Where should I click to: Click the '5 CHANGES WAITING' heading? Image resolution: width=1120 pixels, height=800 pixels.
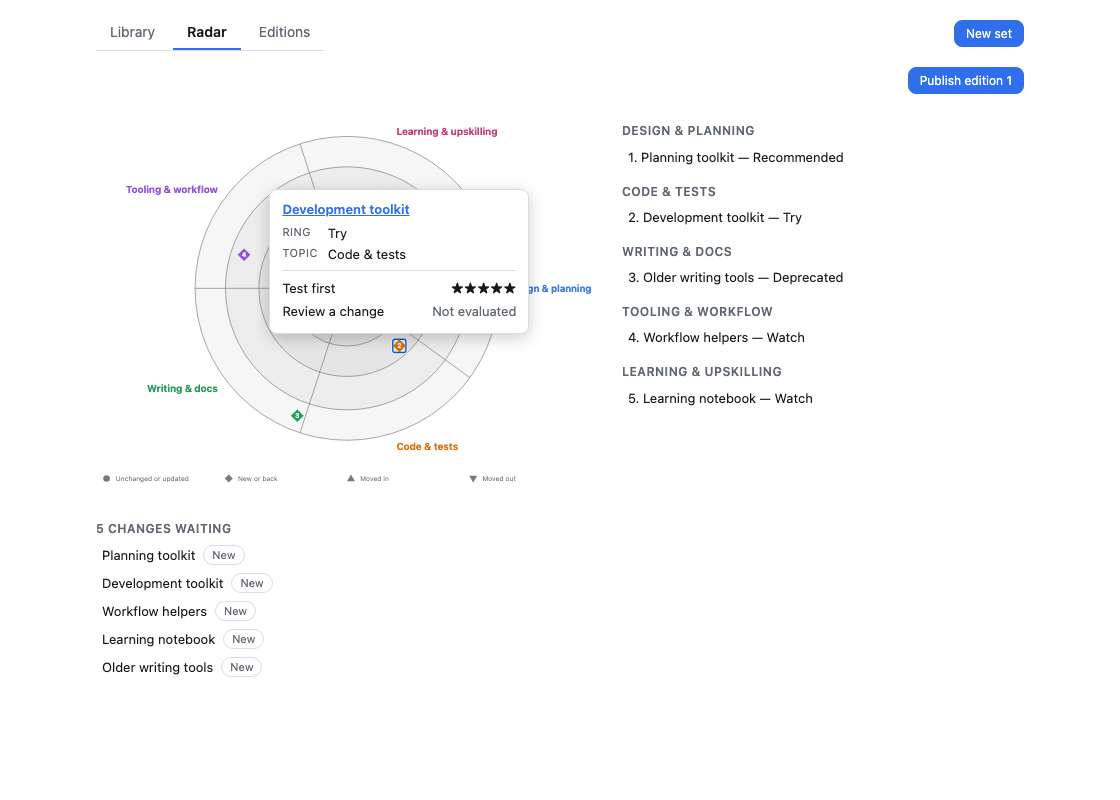pos(164,529)
